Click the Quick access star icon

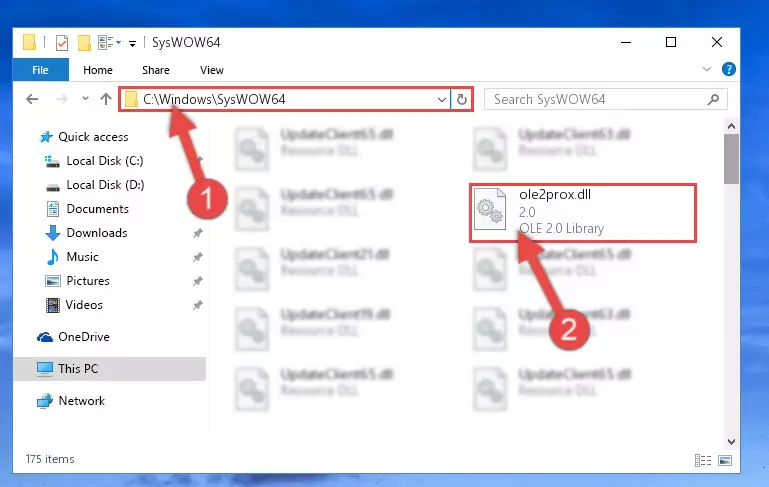point(46,137)
